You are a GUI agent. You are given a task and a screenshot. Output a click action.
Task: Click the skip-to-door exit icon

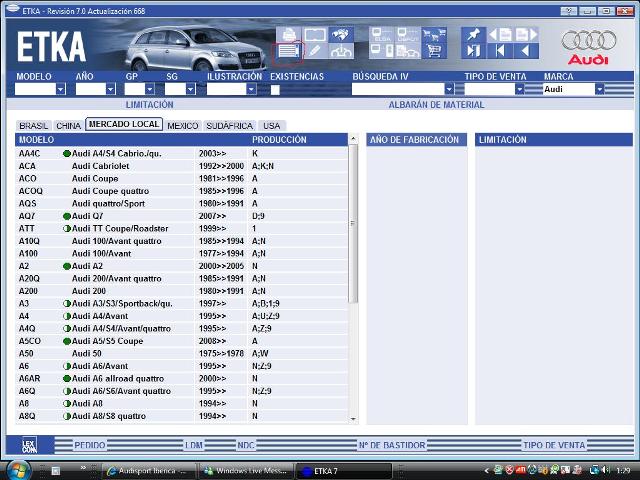pyautogui.click(x=473, y=51)
